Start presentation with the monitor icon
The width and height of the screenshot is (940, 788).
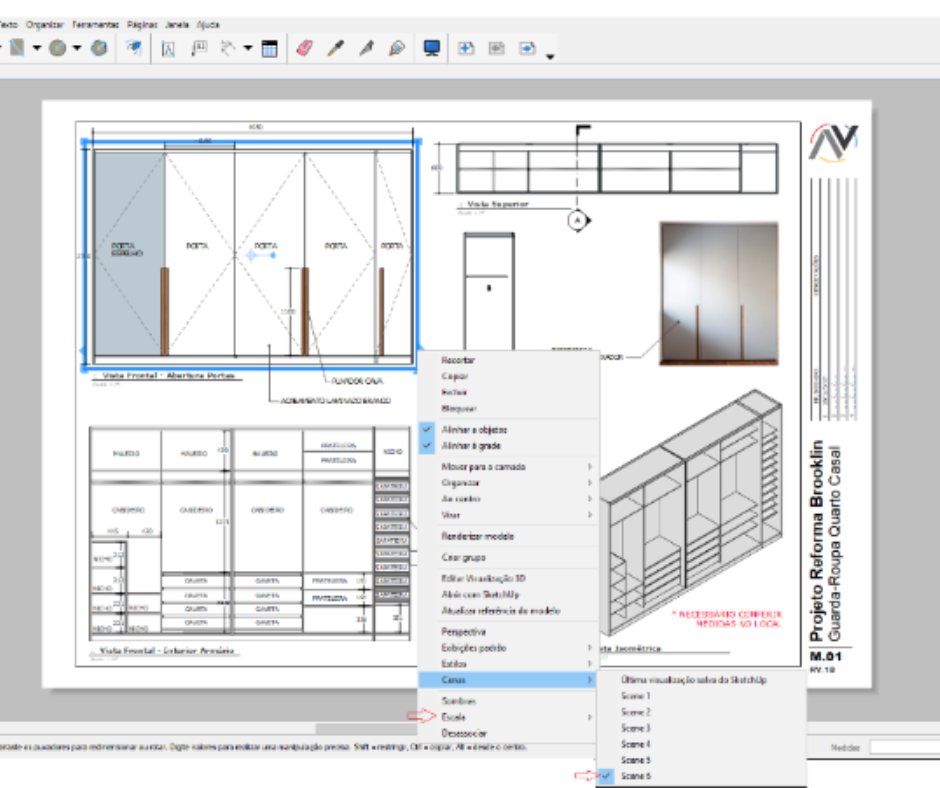coord(431,48)
